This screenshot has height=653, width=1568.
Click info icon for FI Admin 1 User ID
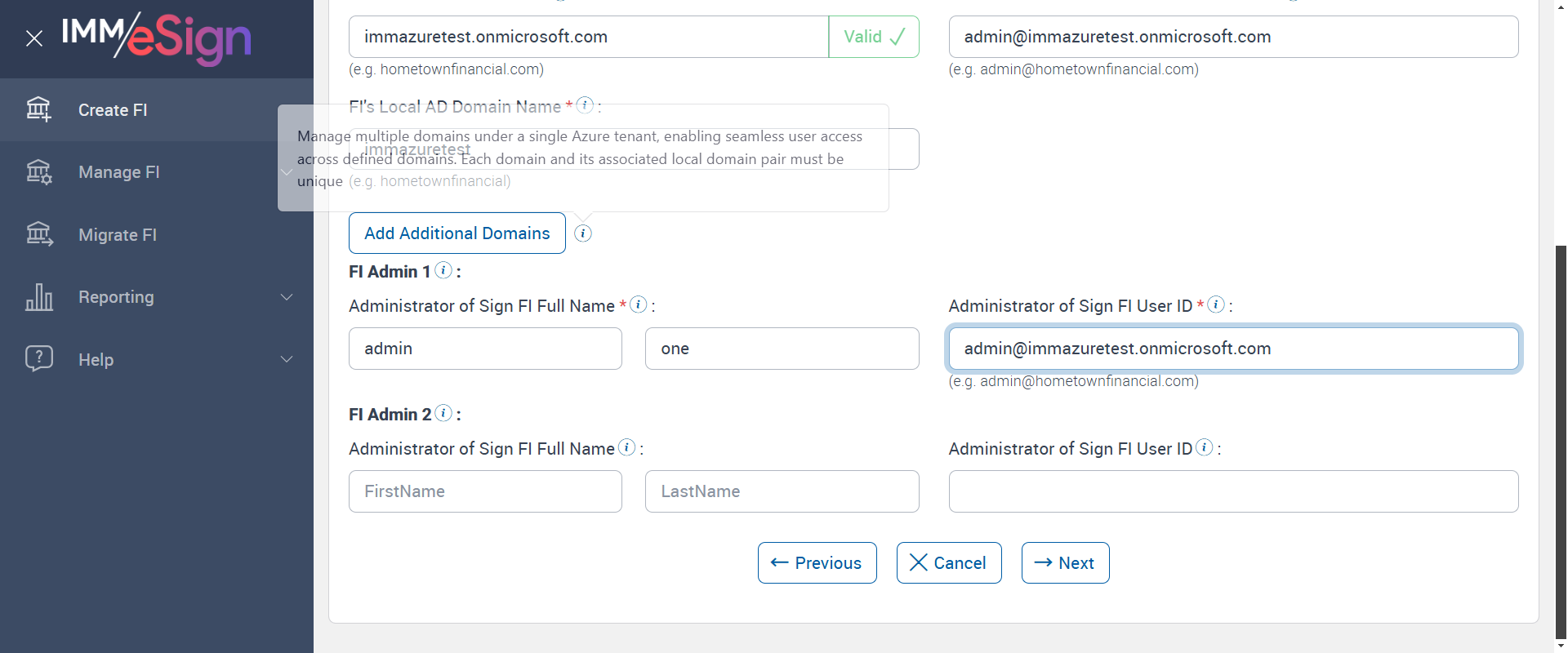pos(1216,304)
